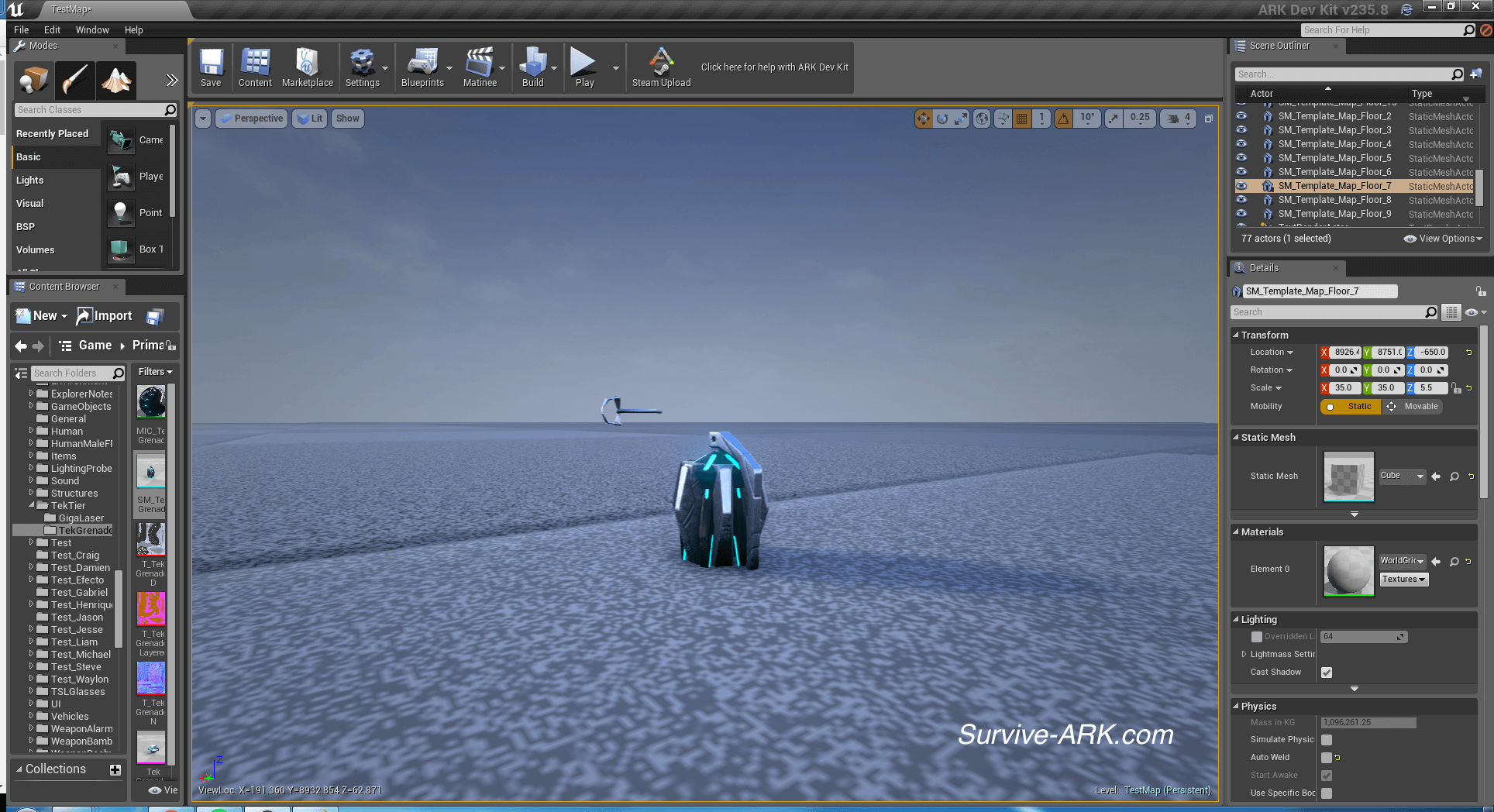This screenshot has width=1494, height=812.
Task: Toggle grid snapping in the viewport toolbar
Action: (1022, 119)
